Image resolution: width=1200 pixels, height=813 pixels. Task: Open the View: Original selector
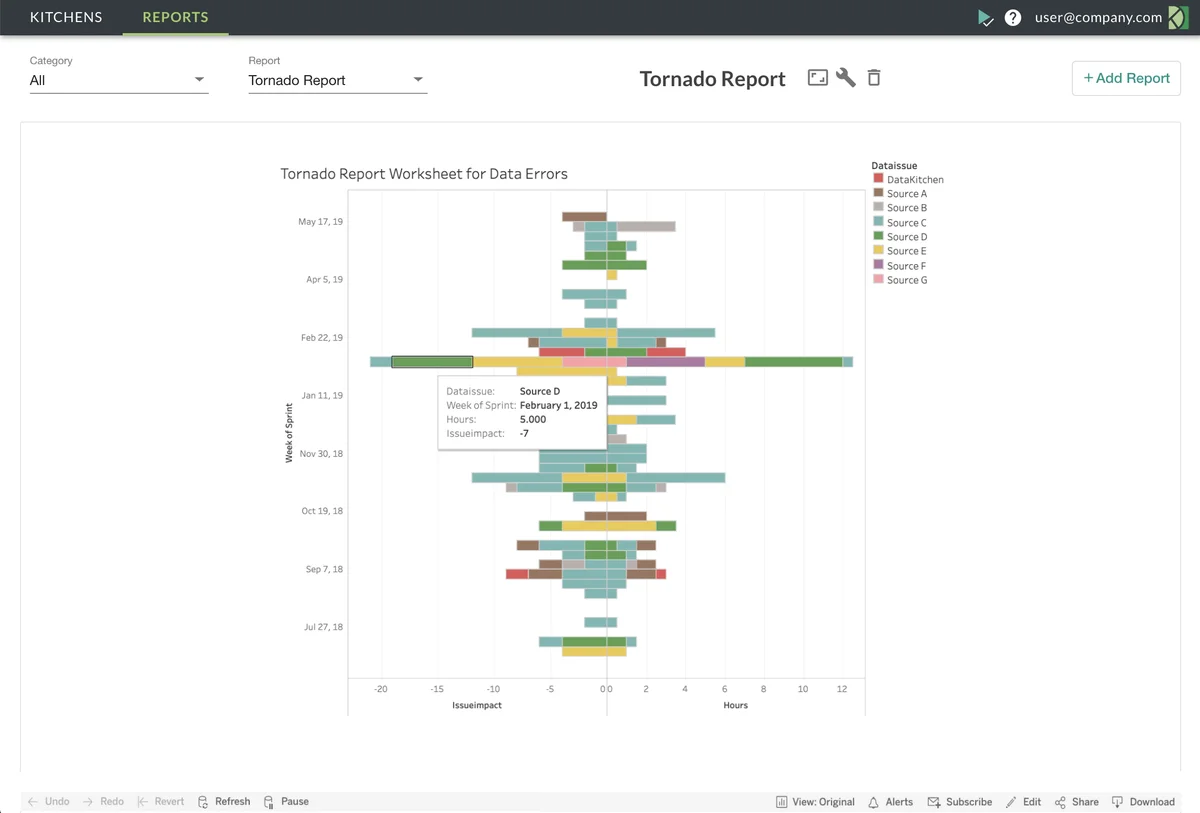pos(815,801)
